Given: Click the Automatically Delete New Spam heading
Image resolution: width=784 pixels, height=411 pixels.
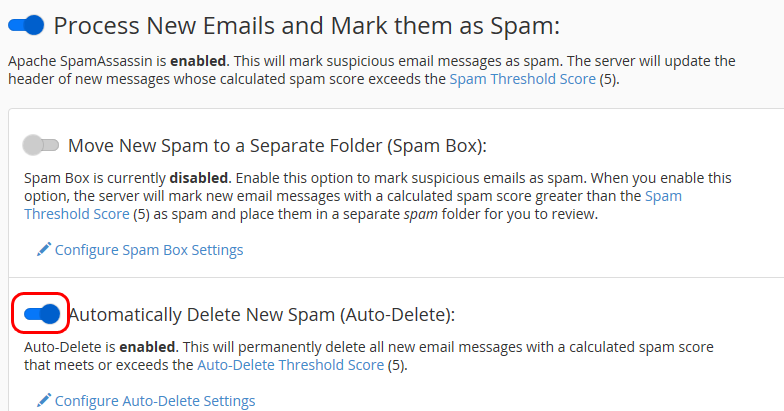Looking at the screenshot, I should click(261, 315).
